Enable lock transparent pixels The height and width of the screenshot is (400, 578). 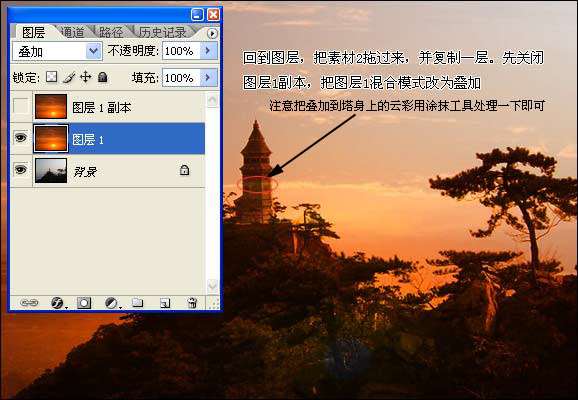click(x=51, y=77)
